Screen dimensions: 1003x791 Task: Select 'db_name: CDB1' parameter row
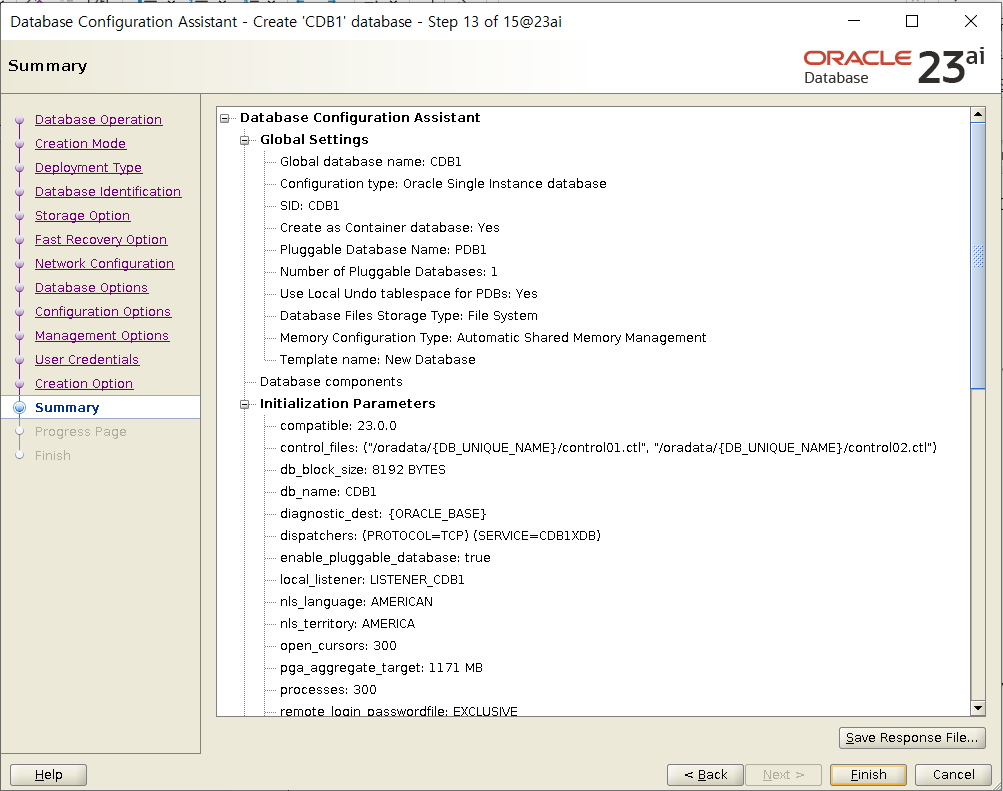(328, 492)
